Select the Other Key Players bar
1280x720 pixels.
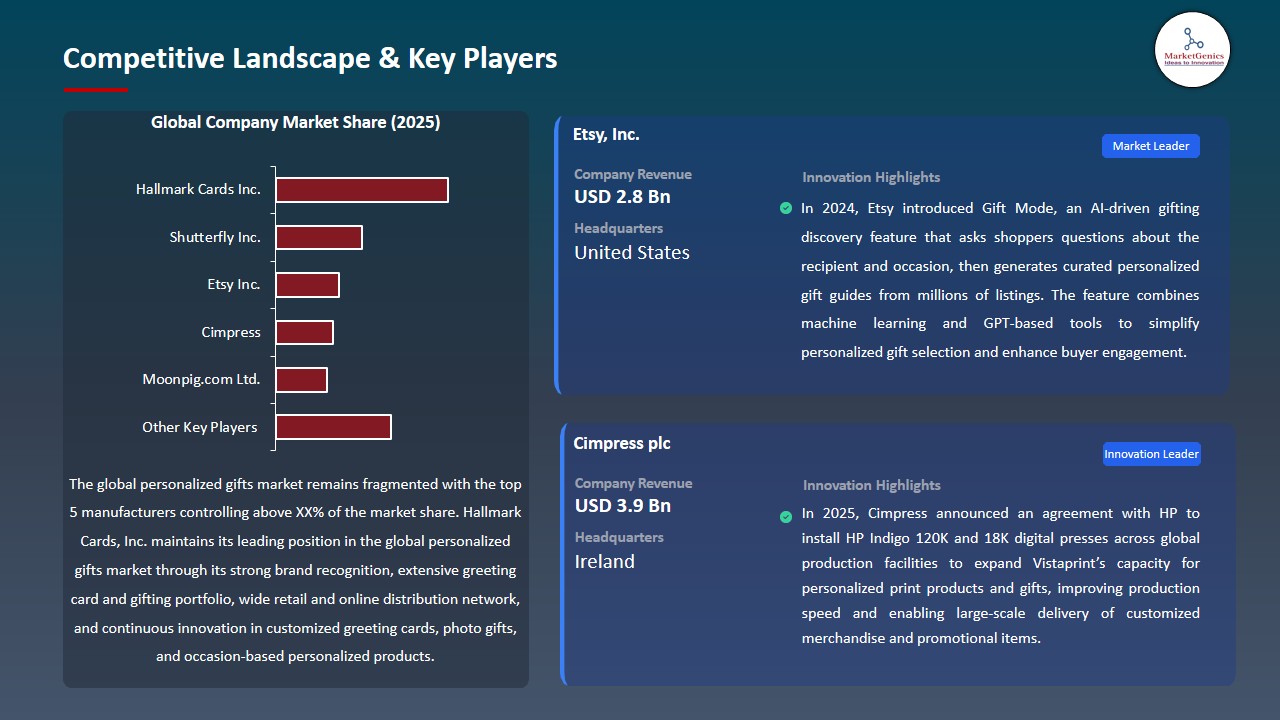click(334, 427)
